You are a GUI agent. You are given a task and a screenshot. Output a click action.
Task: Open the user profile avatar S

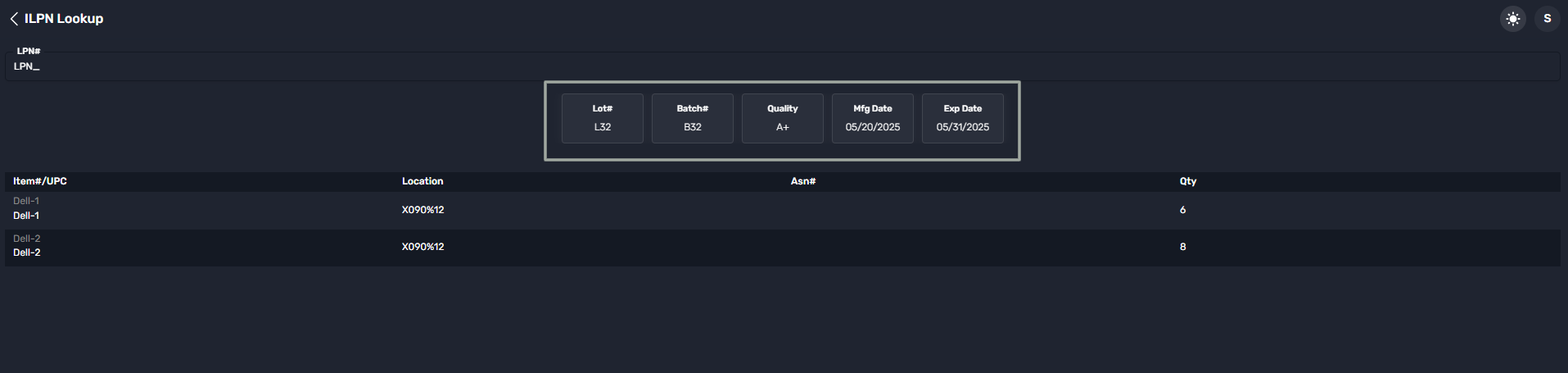tap(1547, 19)
